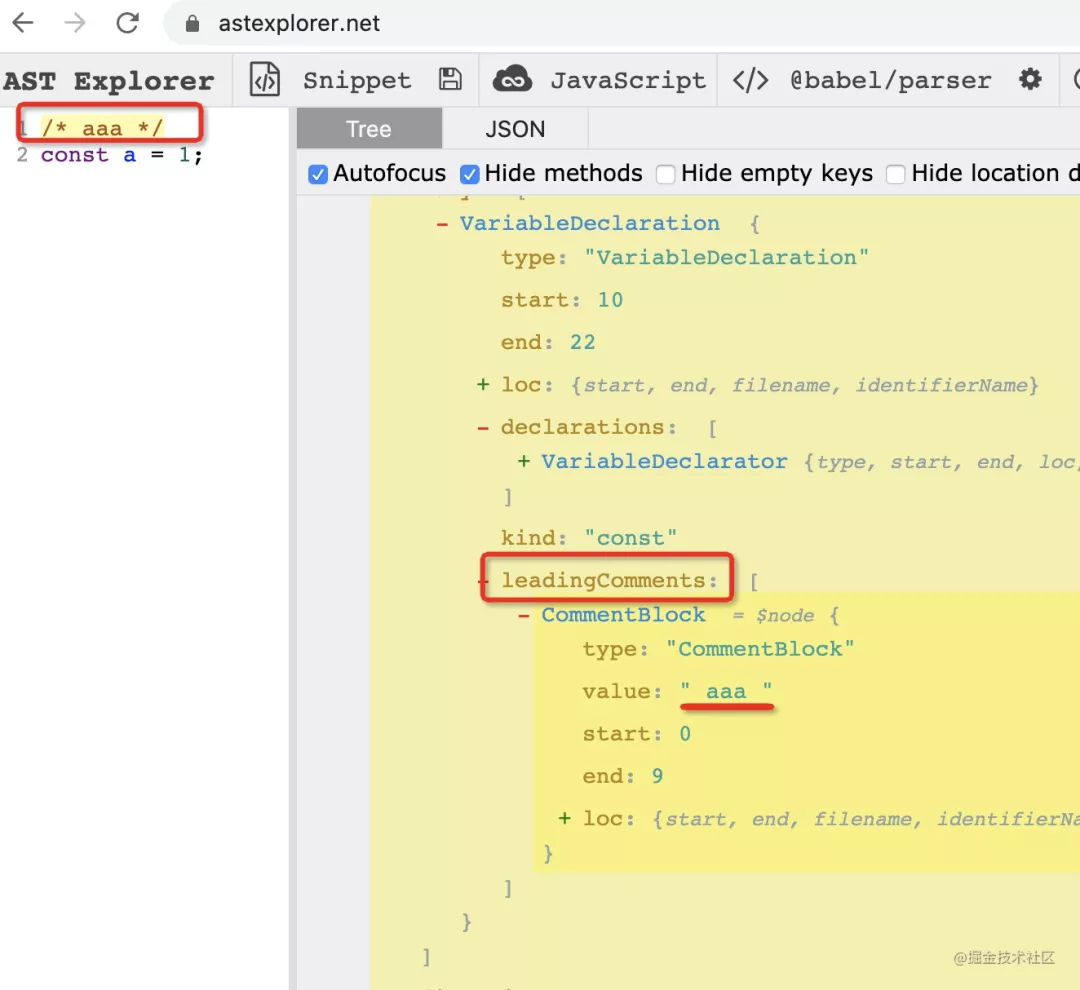
Task: Collapse the leadingComments array
Action: click(483, 581)
